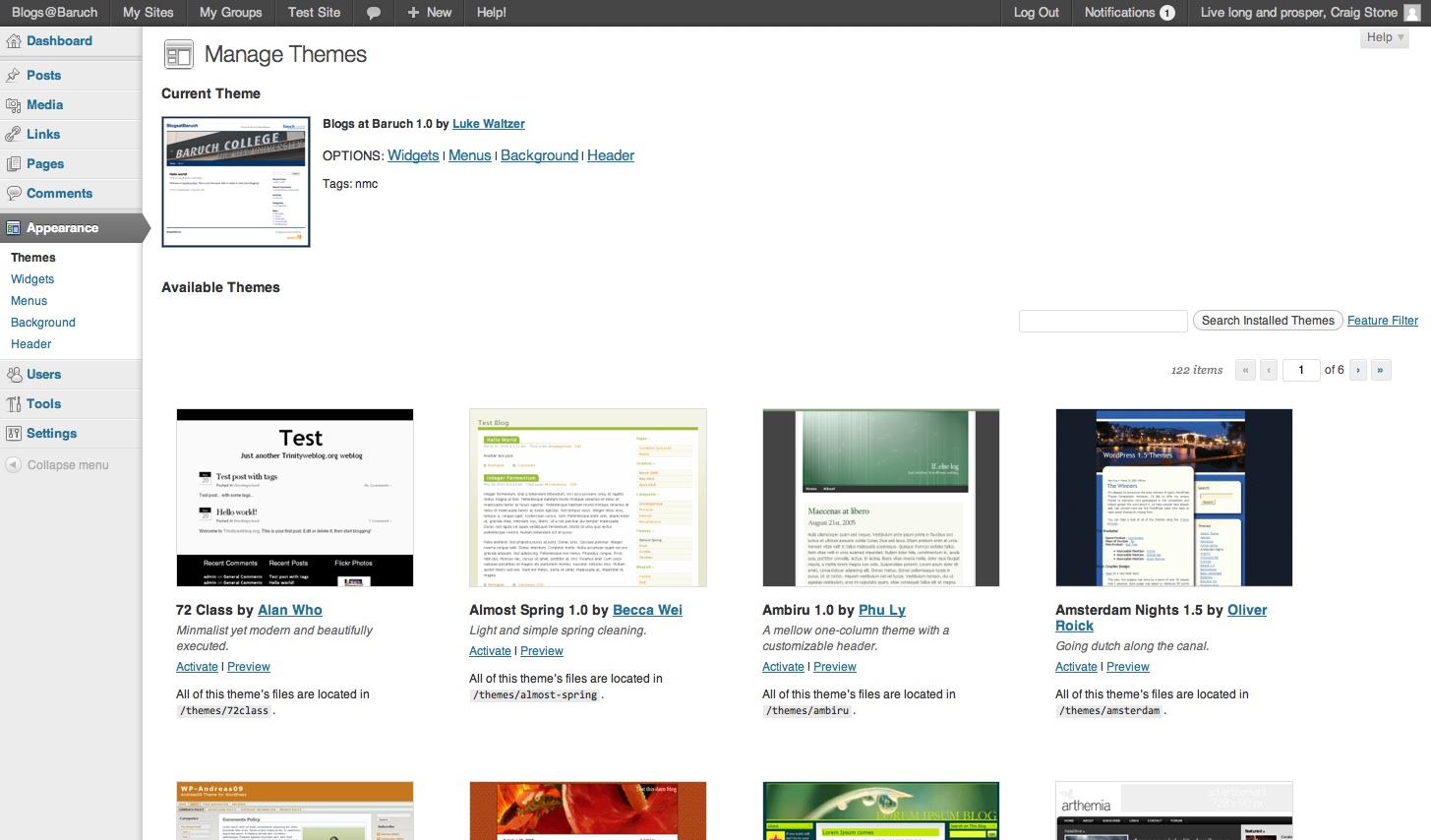The height and width of the screenshot is (840, 1431).
Task: Click Help! in the admin bar
Action: point(491,13)
